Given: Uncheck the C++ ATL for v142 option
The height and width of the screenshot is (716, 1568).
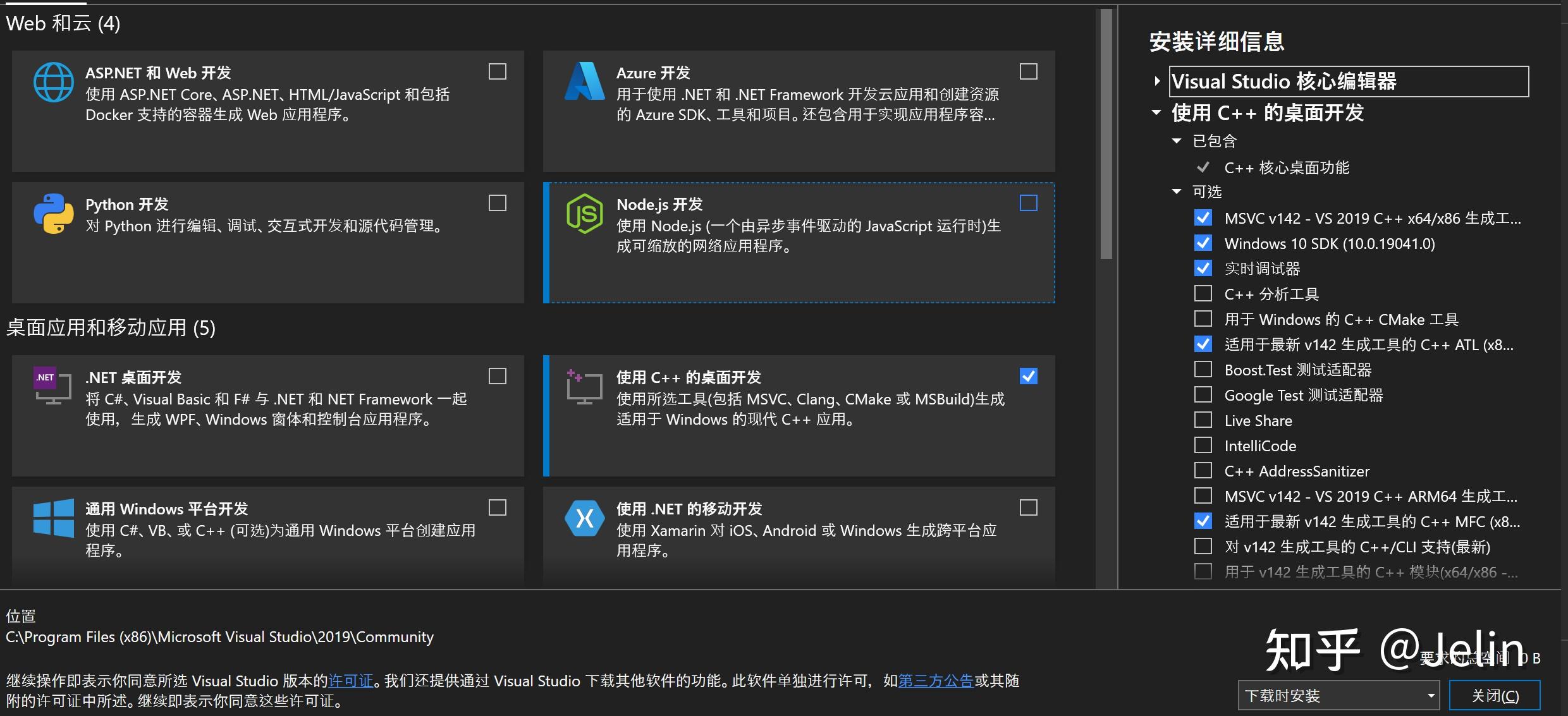Looking at the screenshot, I should click(1203, 344).
